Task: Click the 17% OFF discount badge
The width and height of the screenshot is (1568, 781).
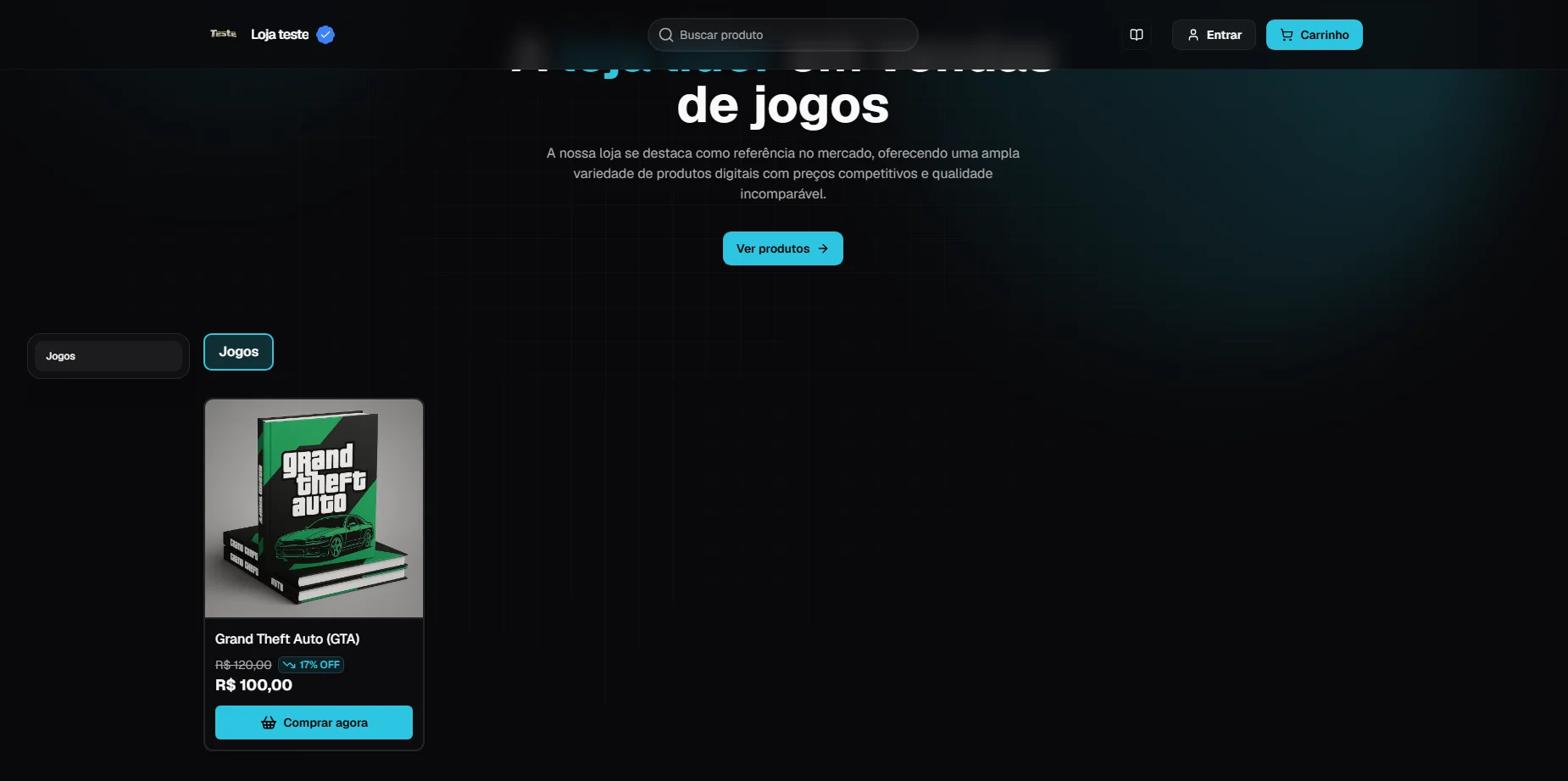Action: point(311,665)
